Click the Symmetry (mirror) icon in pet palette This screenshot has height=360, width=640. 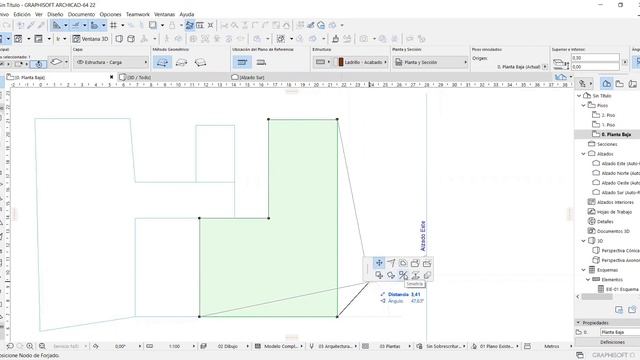coord(403,275)
